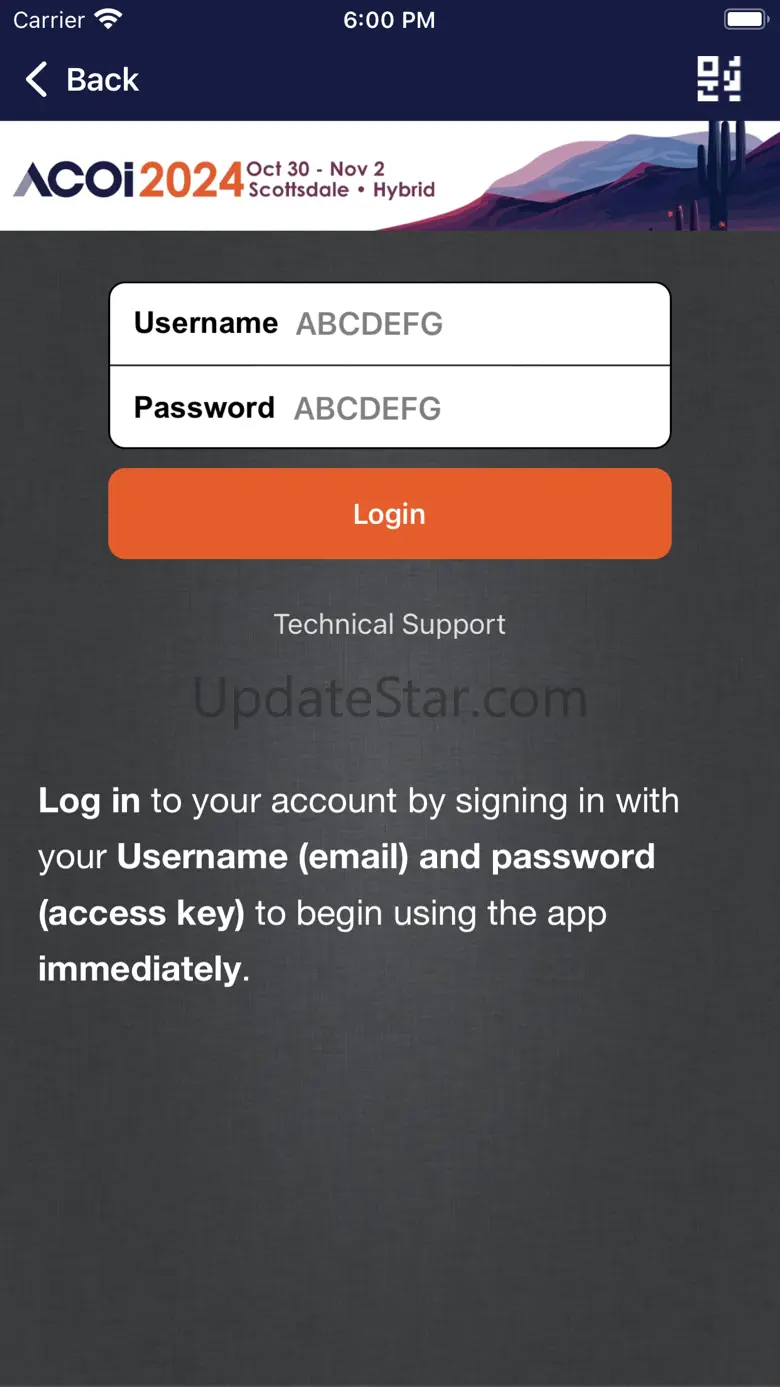Tap the Wi-Fi status icon
This screenshot has height=1387, width=780.
pyautogui.click(x=108, y=19)
